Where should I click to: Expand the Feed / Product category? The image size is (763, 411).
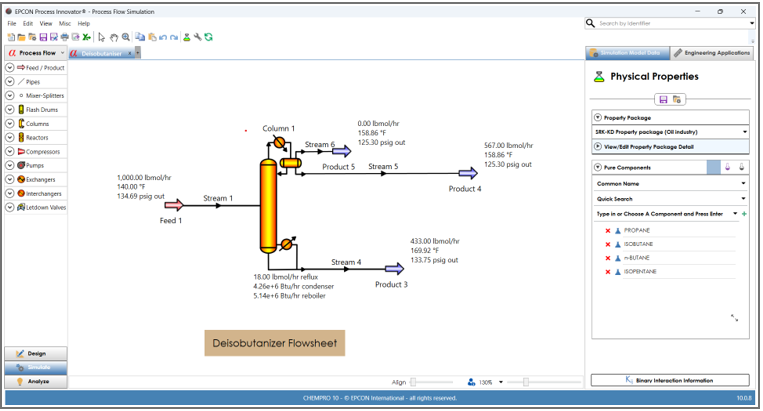(x=10, y=68)
